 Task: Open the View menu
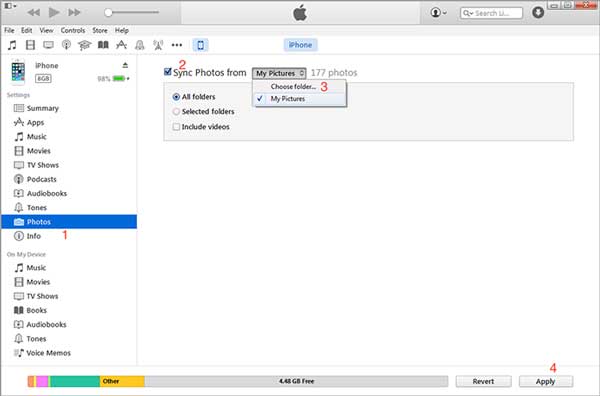[46, 30]
